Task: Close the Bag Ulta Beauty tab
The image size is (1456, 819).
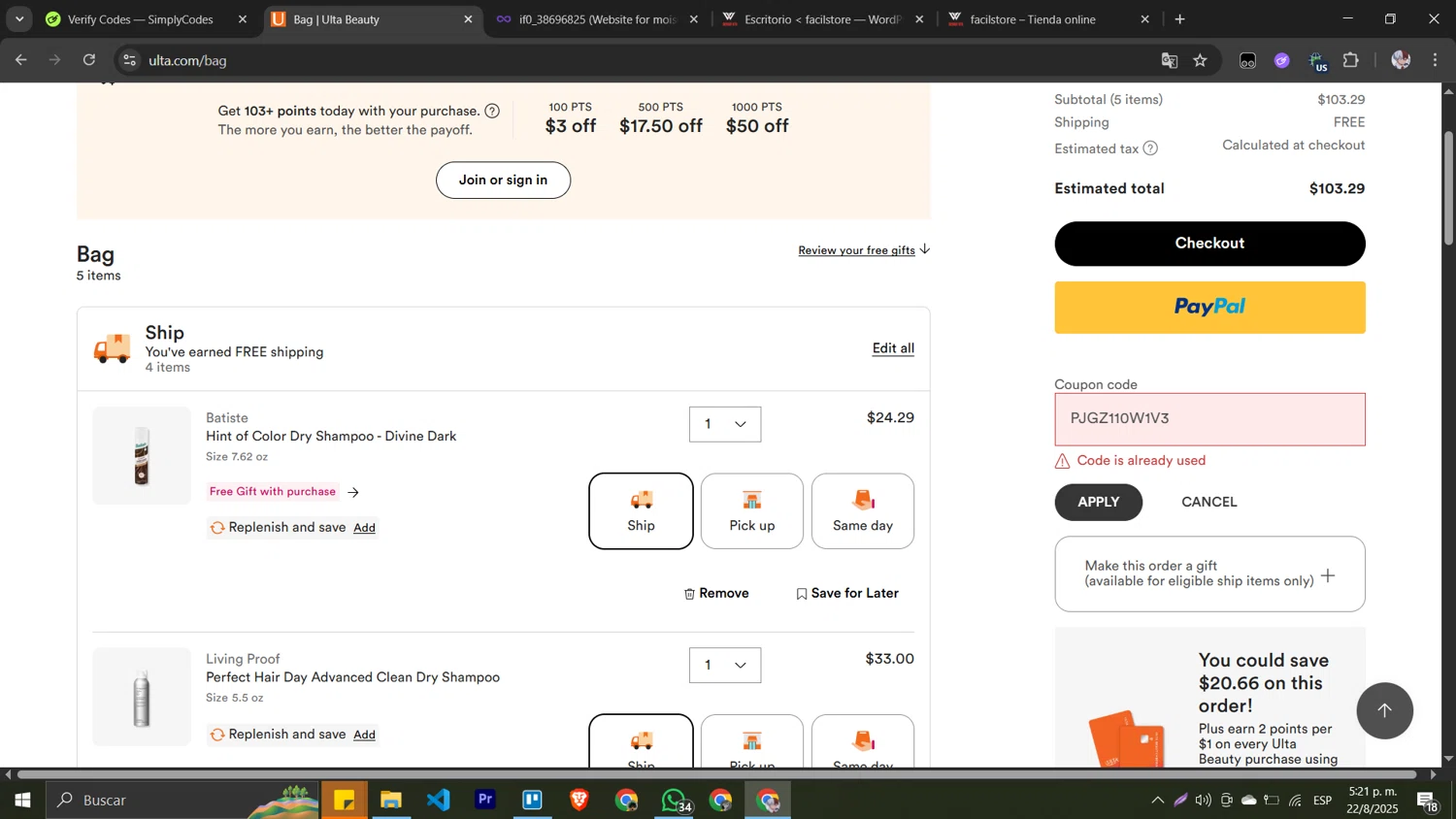Action: 469,19
